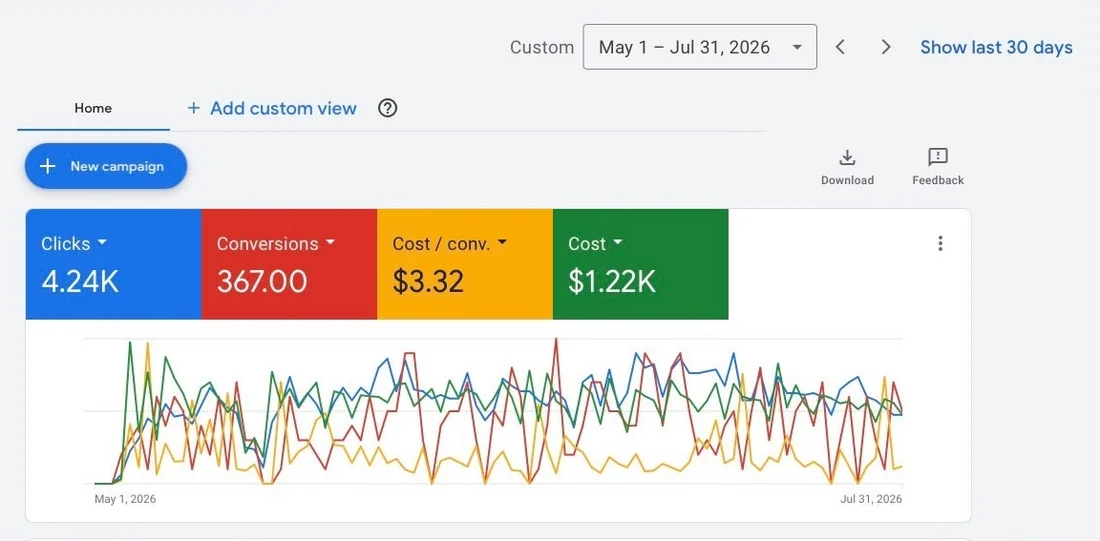Click the 4.24K clicks value
This screenshot has height=541, width=1100.
[x=80, y=282]
